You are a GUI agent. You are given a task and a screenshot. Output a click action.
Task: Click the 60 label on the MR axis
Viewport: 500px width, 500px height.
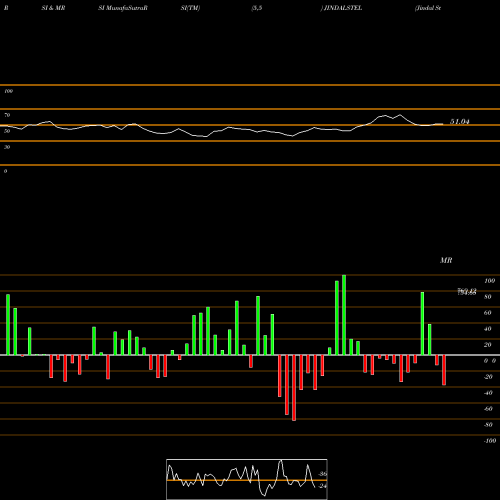click(x=488, y=313)
